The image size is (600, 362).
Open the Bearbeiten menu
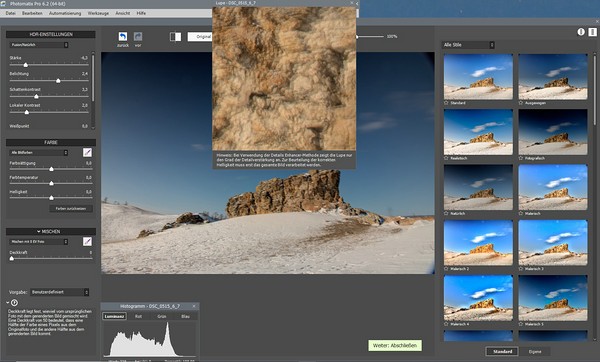click(x=32, y=13)
